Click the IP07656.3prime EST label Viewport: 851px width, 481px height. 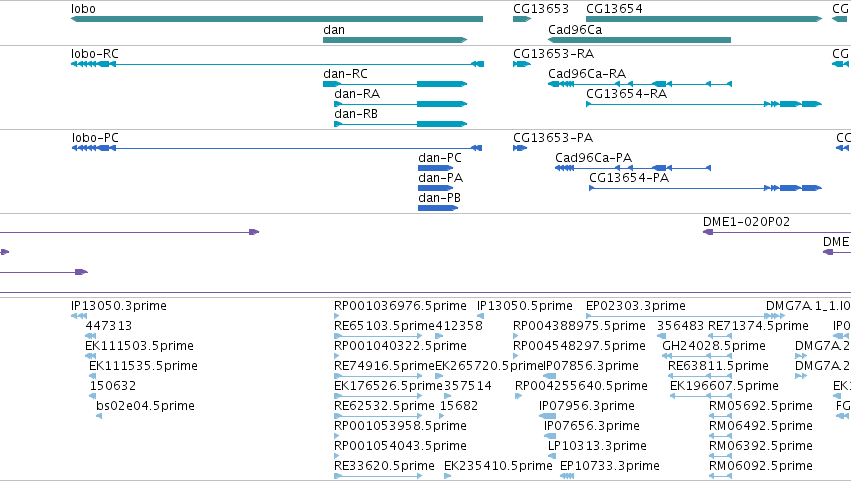pos(592,427)
